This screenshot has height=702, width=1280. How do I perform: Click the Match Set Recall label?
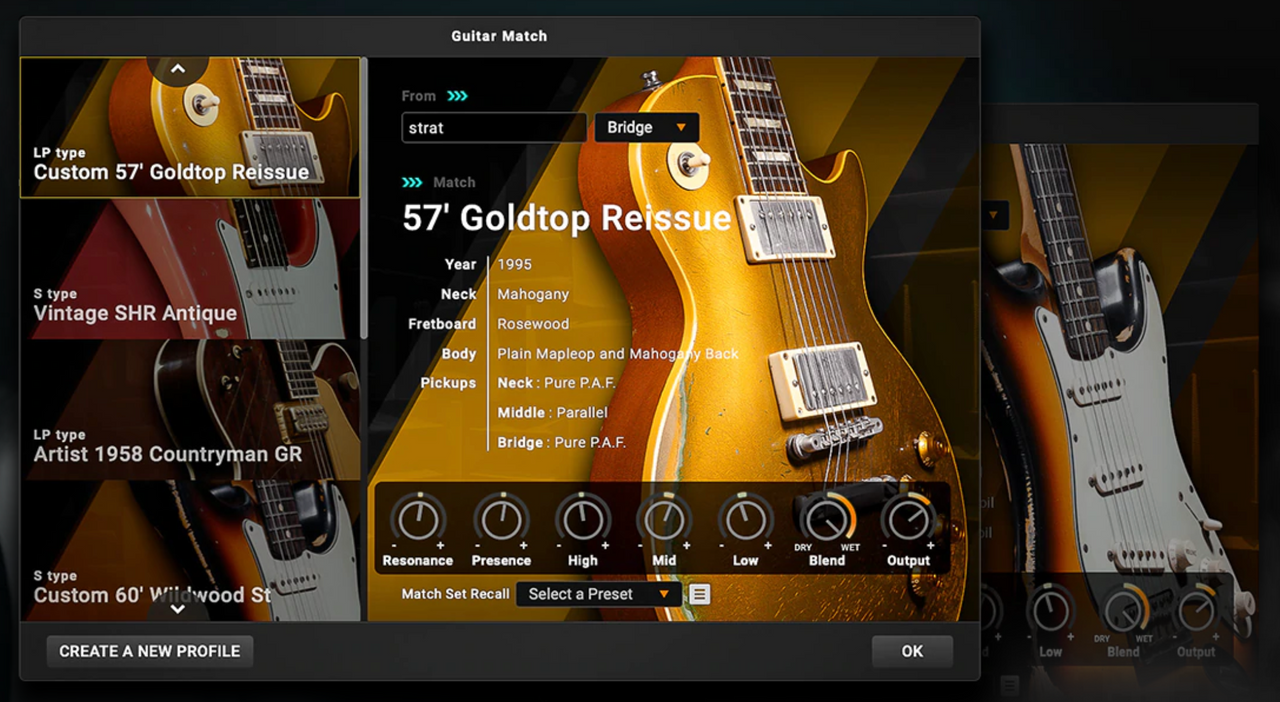tap(455, 594)
